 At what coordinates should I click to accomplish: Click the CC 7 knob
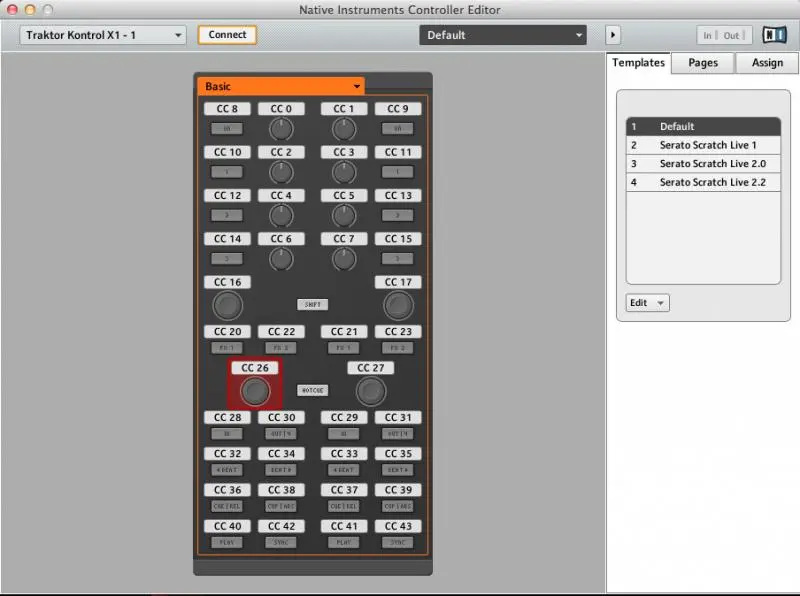344,259
